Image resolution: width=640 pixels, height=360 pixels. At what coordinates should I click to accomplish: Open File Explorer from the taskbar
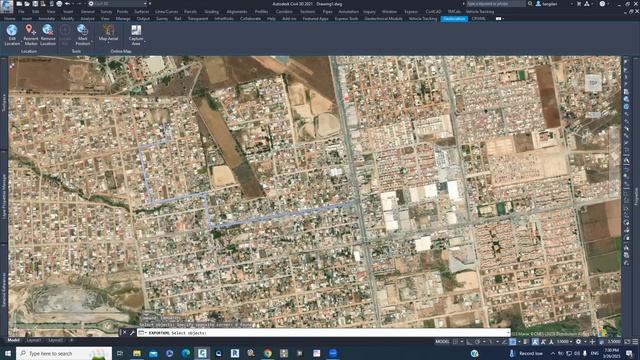click(x=137, y=353)
